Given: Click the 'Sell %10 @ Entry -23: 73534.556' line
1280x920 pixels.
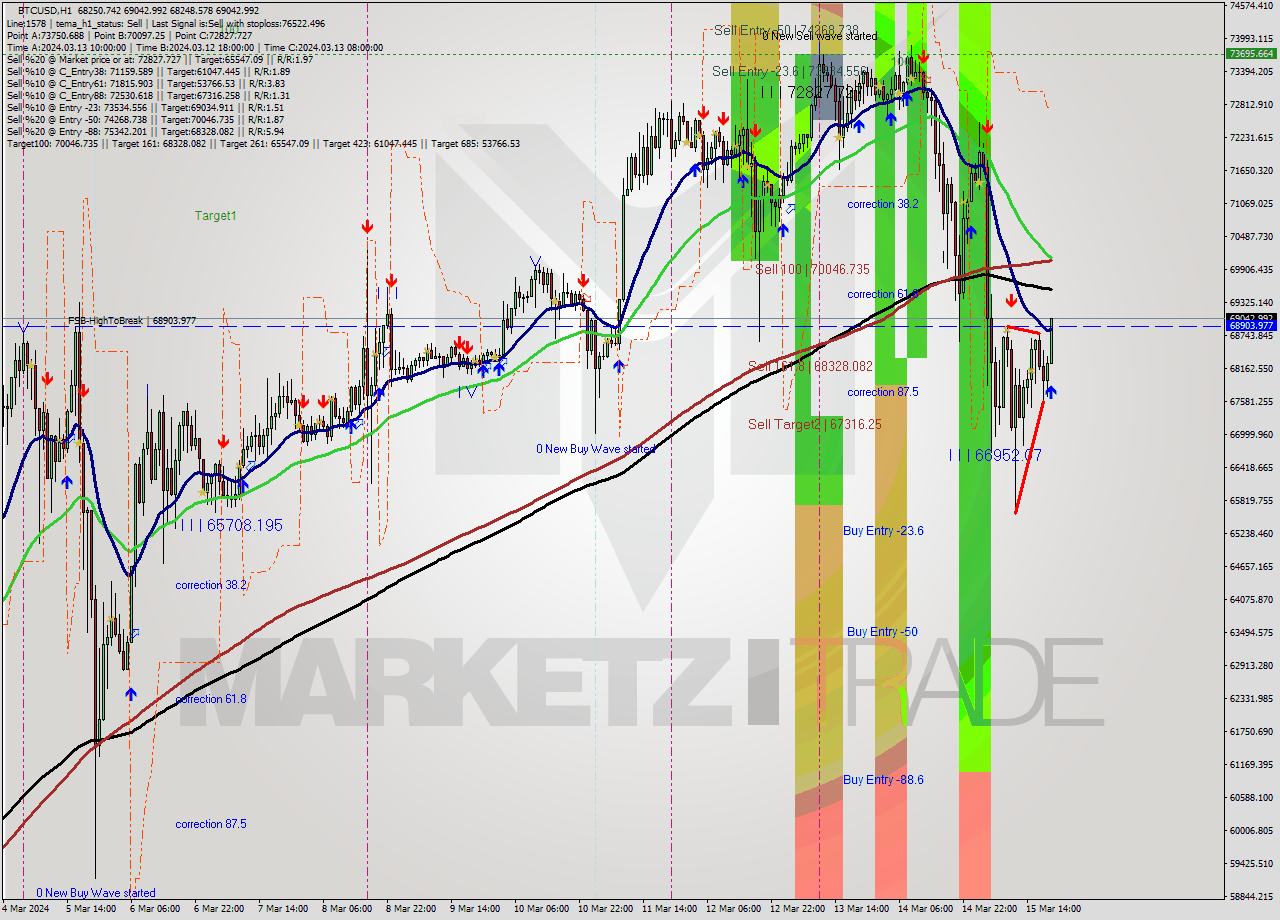Looking at the screenshot, I should coord(145,107).
